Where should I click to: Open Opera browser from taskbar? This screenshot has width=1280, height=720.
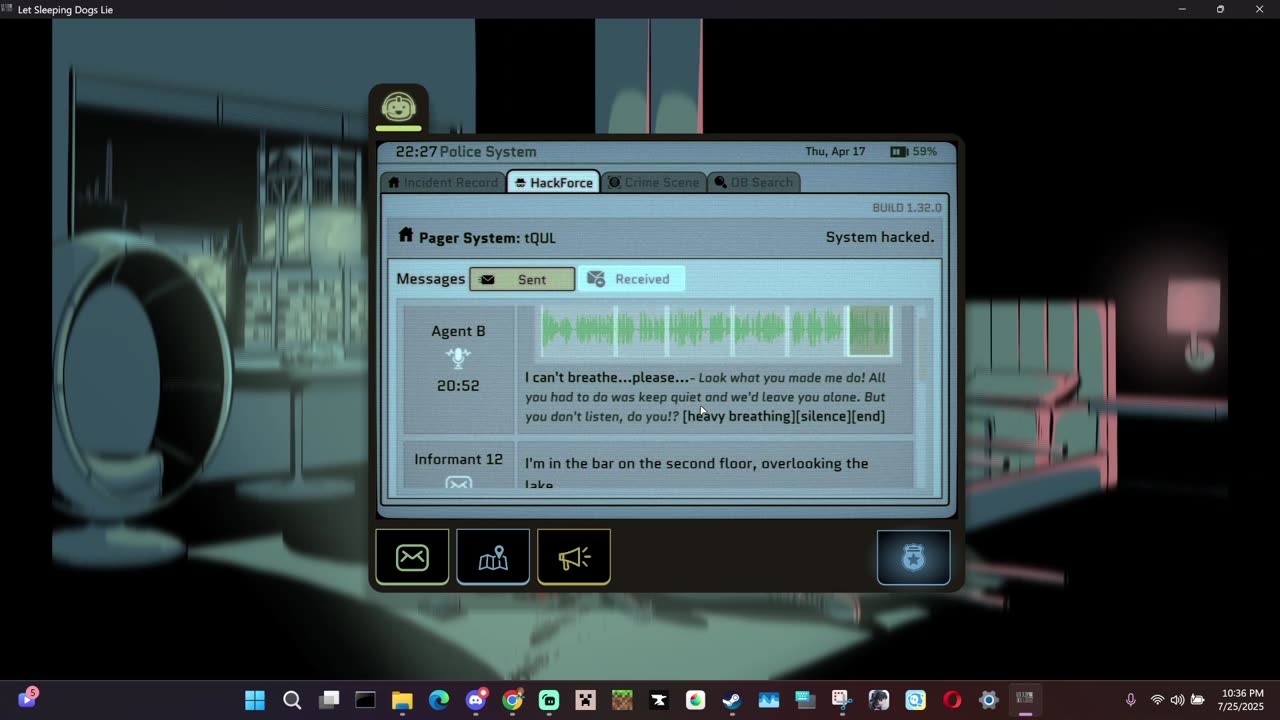952,700
